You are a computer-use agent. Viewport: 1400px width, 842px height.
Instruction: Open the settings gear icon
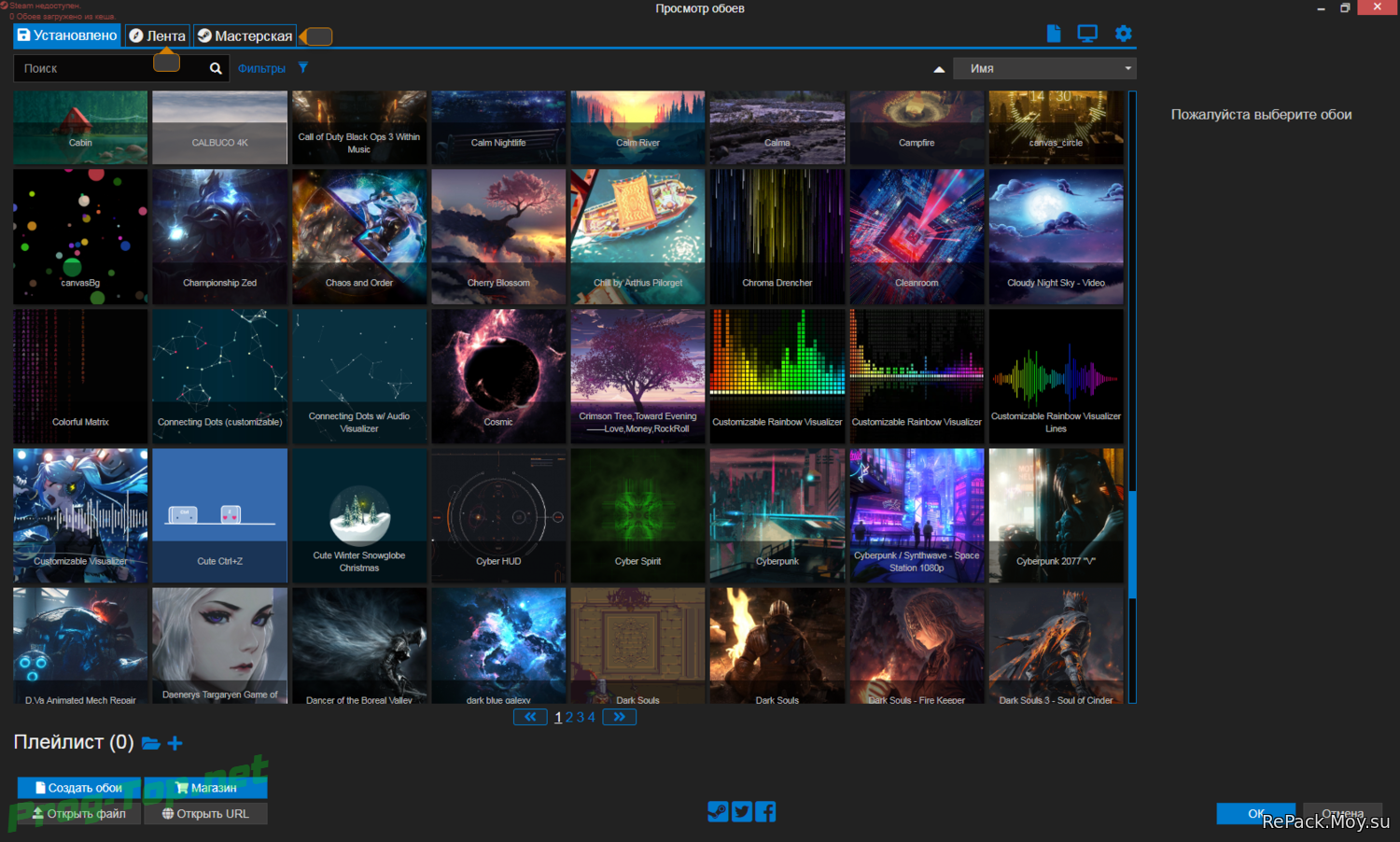coord(1124,34)
